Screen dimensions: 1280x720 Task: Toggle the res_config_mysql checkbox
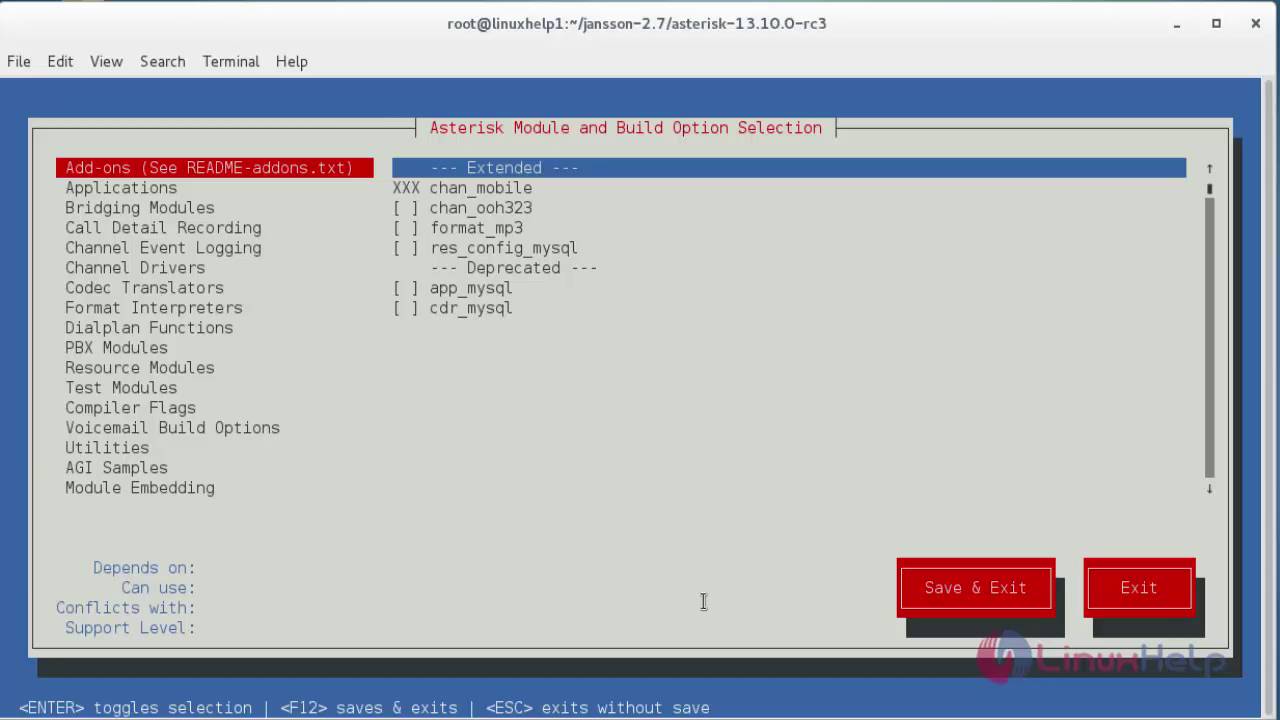[406, 248]
